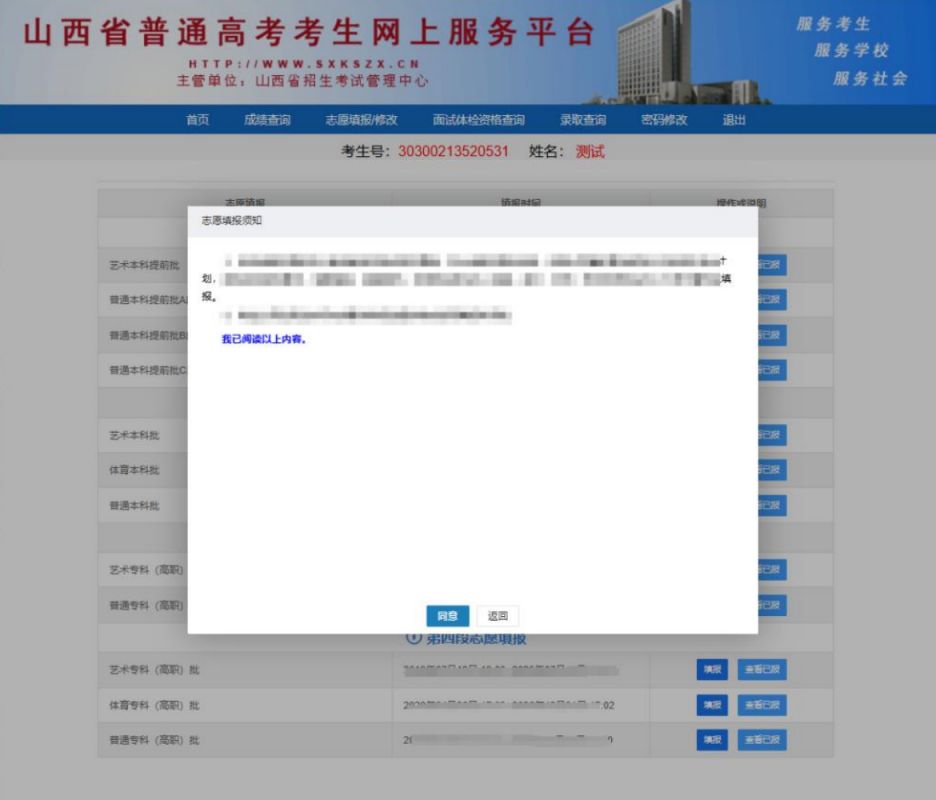Click the 体育本科批 row label
Viewport: 936px width, 800px height.
(134, 470)
